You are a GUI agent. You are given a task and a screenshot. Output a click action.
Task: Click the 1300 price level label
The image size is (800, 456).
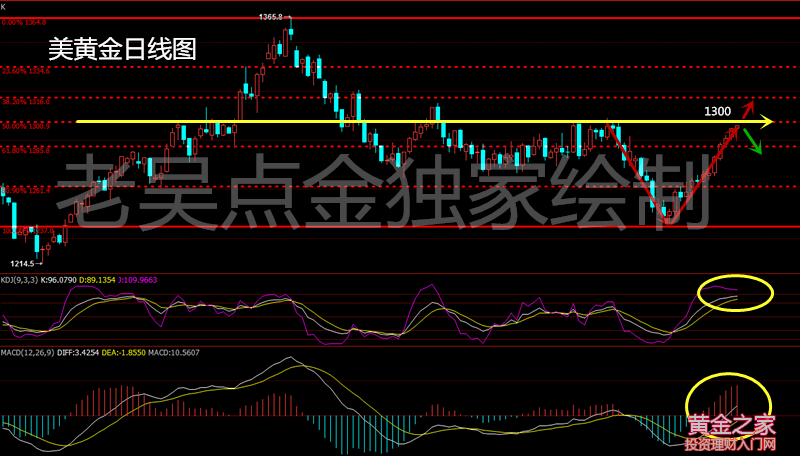point(717,110)
